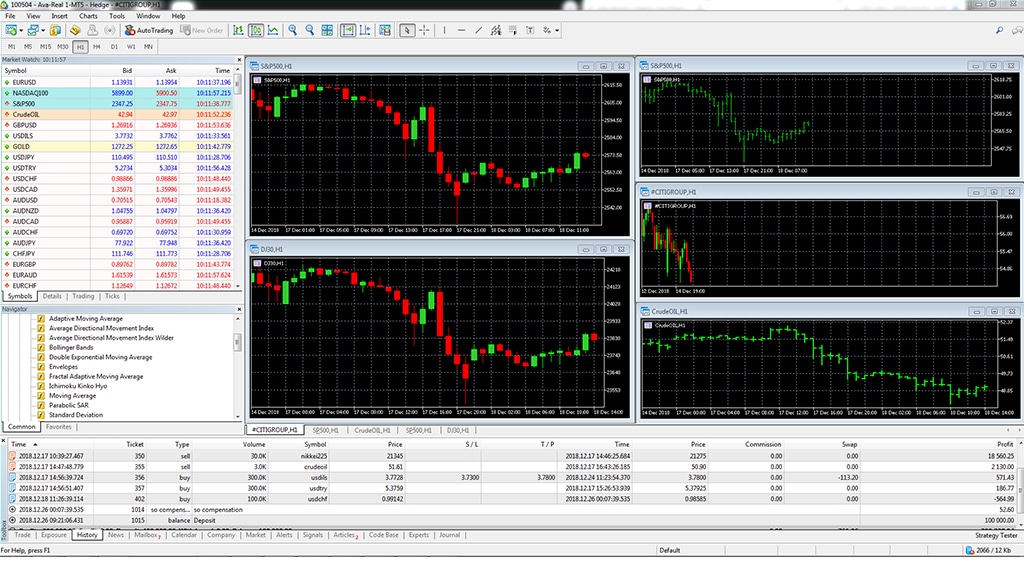Switch timeframe to H4
The height and width of the screenshot is (565, 1024).
point(97,47)
